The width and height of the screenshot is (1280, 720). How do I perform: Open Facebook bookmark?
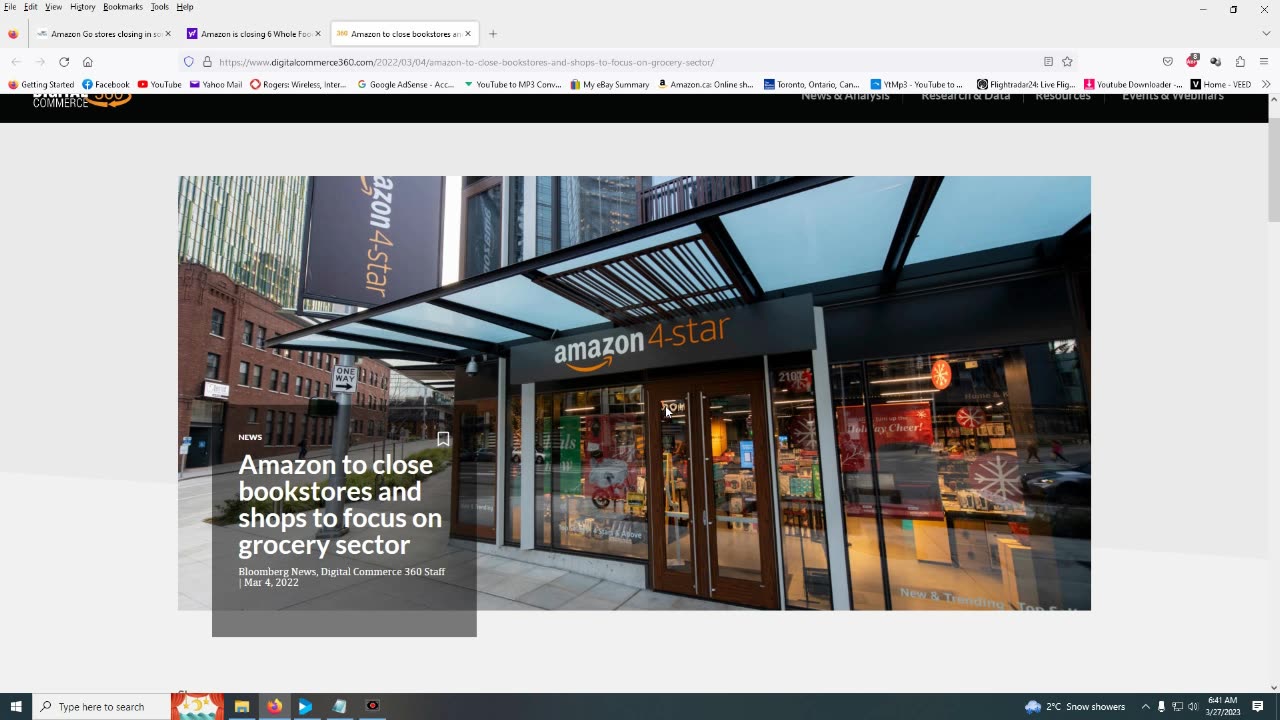click(106, 84)
